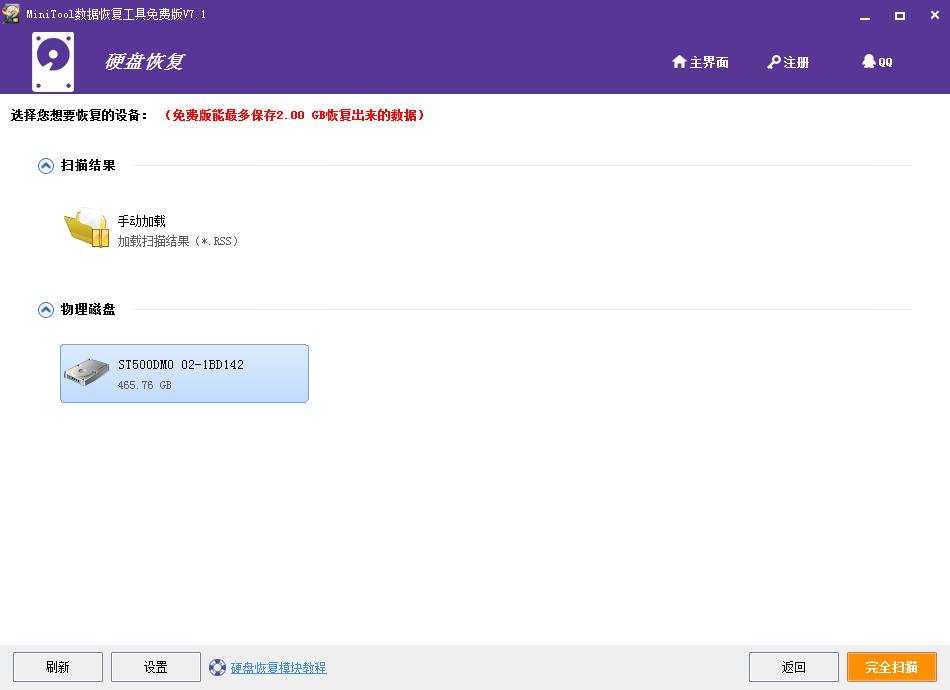The height and width of the screenshot is (690, 950).
Task: Click 加载扫描结果 (*.RSS) description
Action: [x=178, y=241]
